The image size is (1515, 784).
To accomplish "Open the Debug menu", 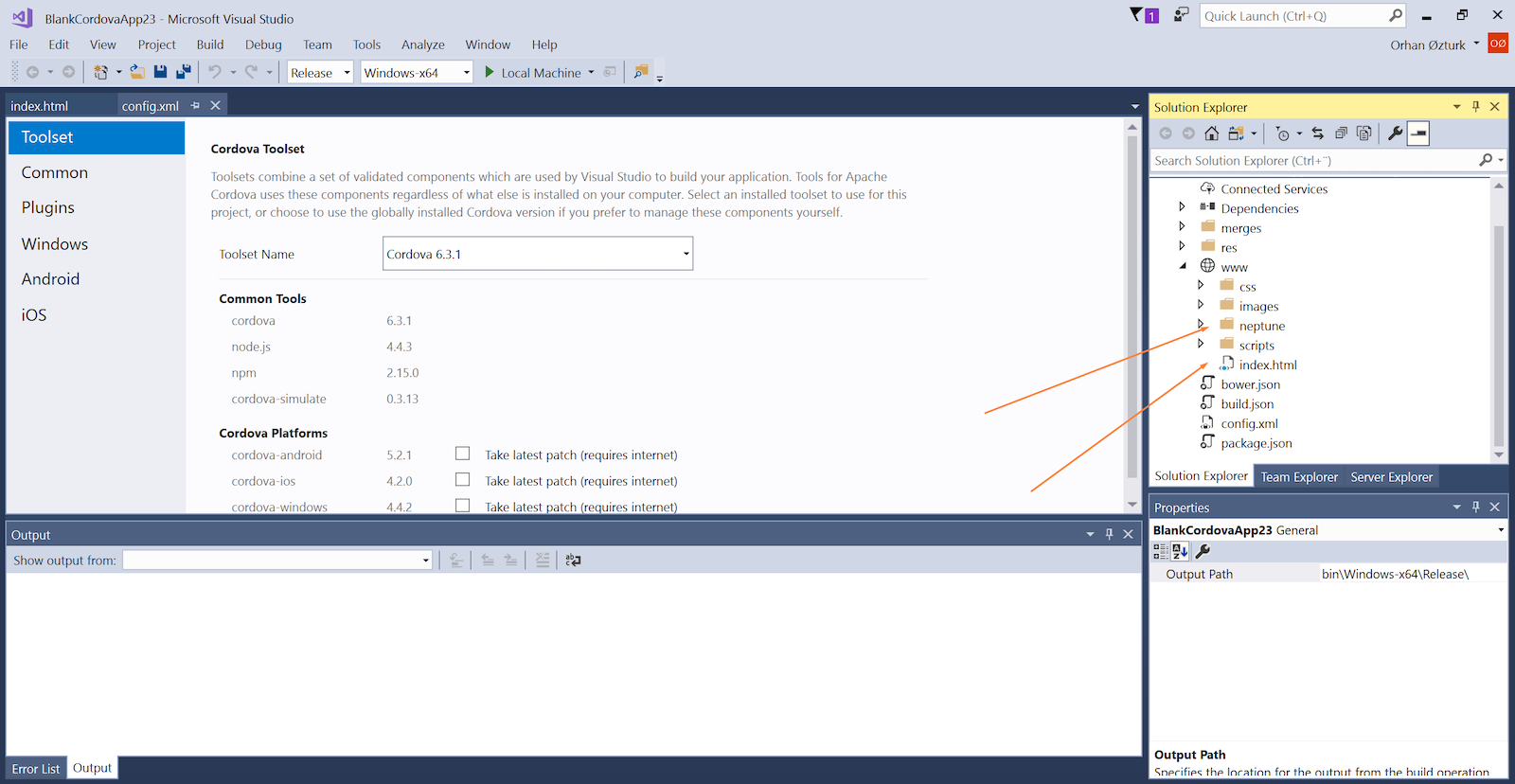I will [x=263, y=45].
